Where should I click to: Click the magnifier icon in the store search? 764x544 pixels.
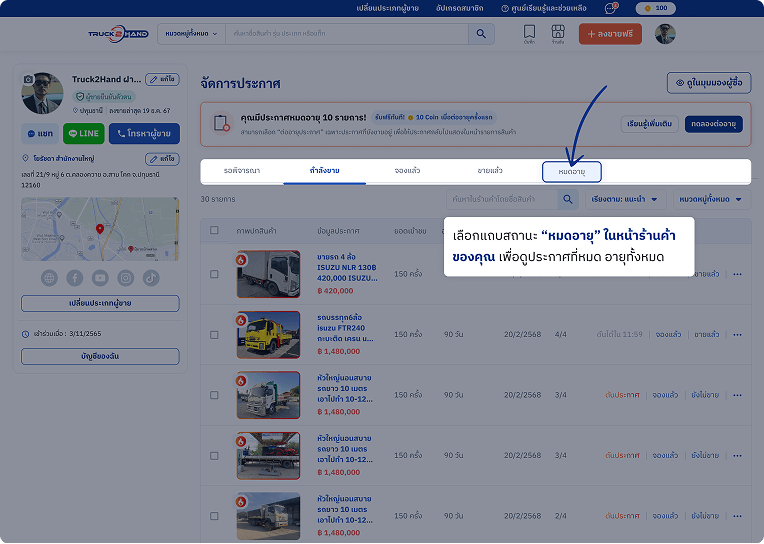tap(567, 199)
